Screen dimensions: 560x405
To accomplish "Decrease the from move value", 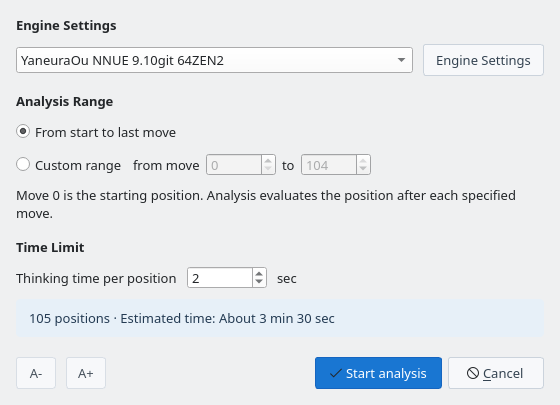I will coord(268,169).
